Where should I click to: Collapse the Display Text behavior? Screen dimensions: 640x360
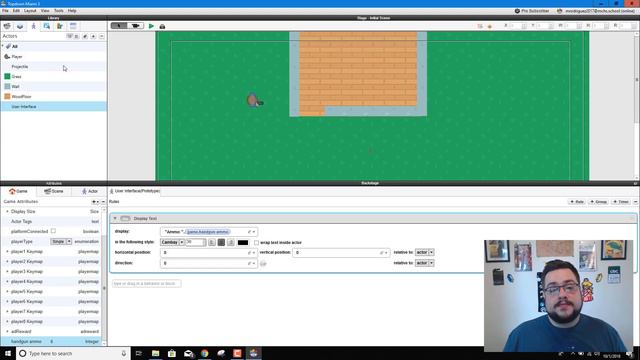[x=115, y=218]
